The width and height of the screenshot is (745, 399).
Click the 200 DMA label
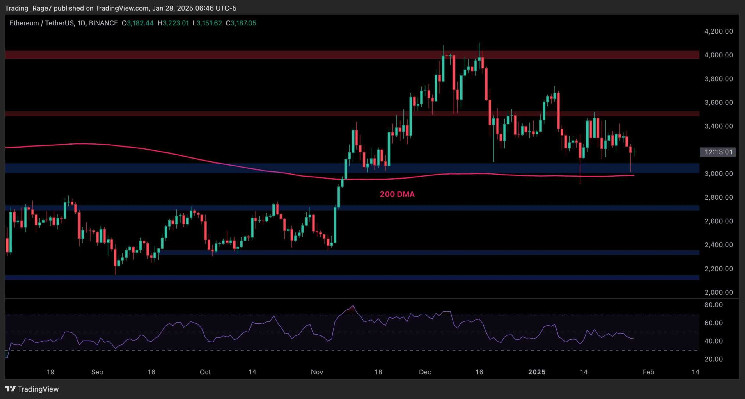tap(397, 194)
